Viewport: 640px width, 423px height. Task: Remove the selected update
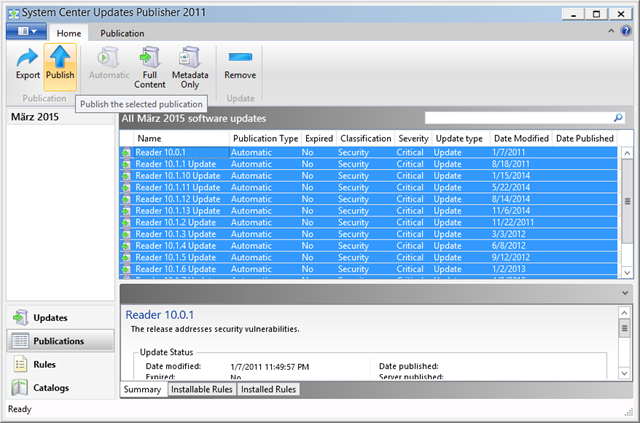(240, 65)
